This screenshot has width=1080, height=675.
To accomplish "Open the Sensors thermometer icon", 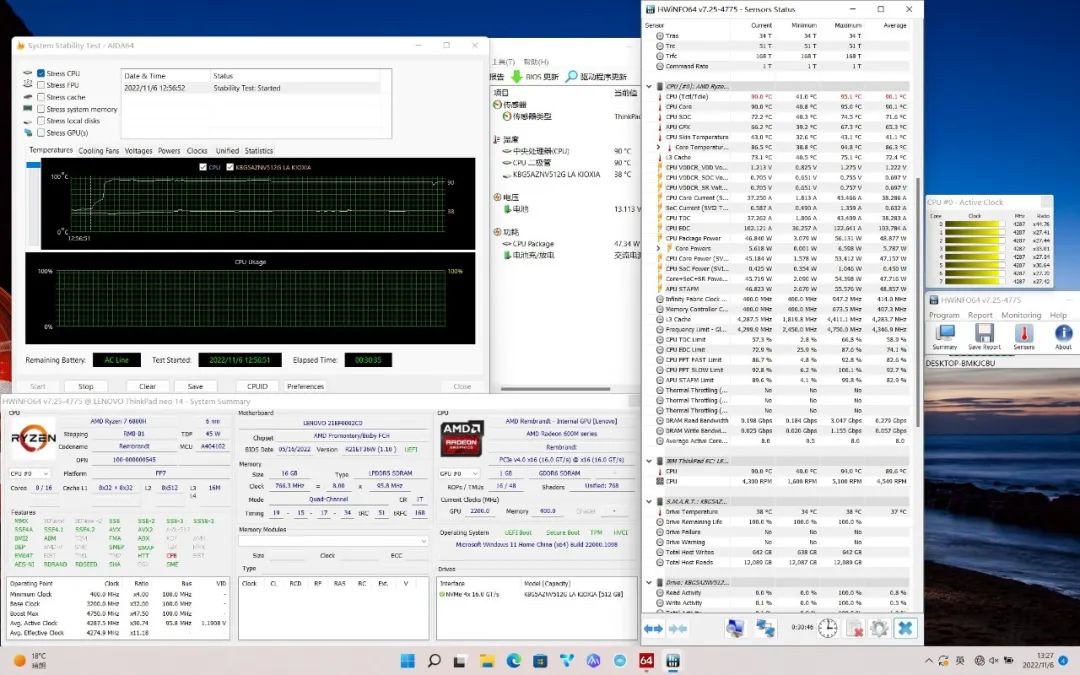I will pos(1024,335).
